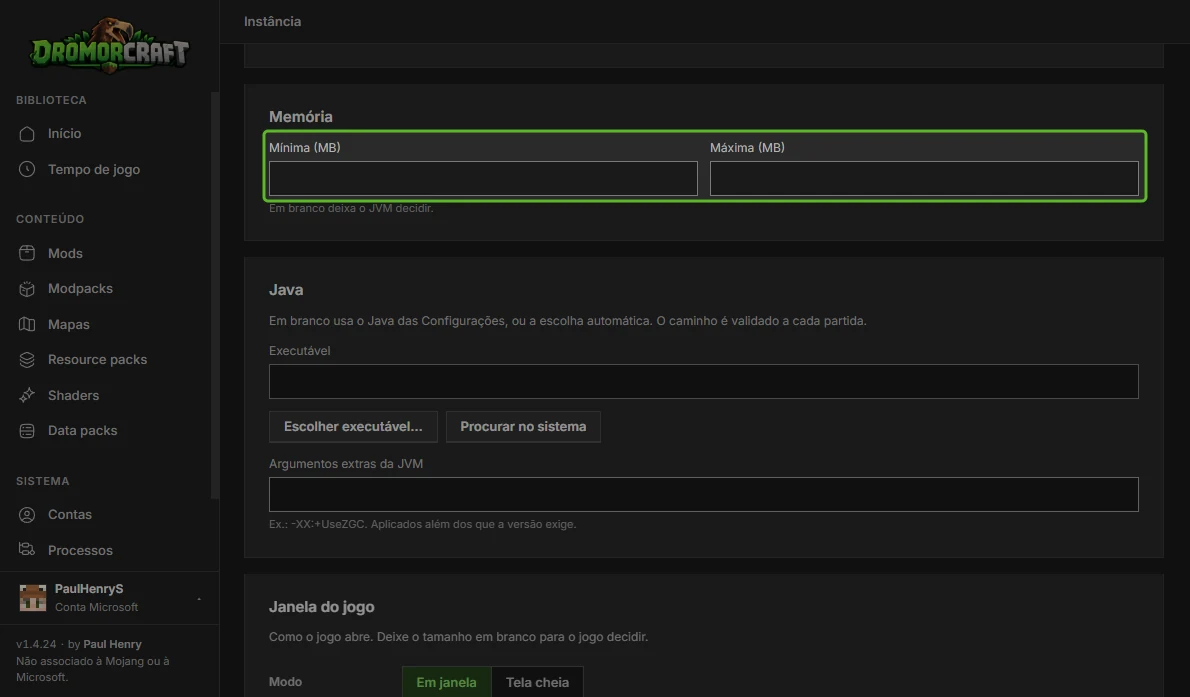Click the DromorCraft logo

pos(109,46)
